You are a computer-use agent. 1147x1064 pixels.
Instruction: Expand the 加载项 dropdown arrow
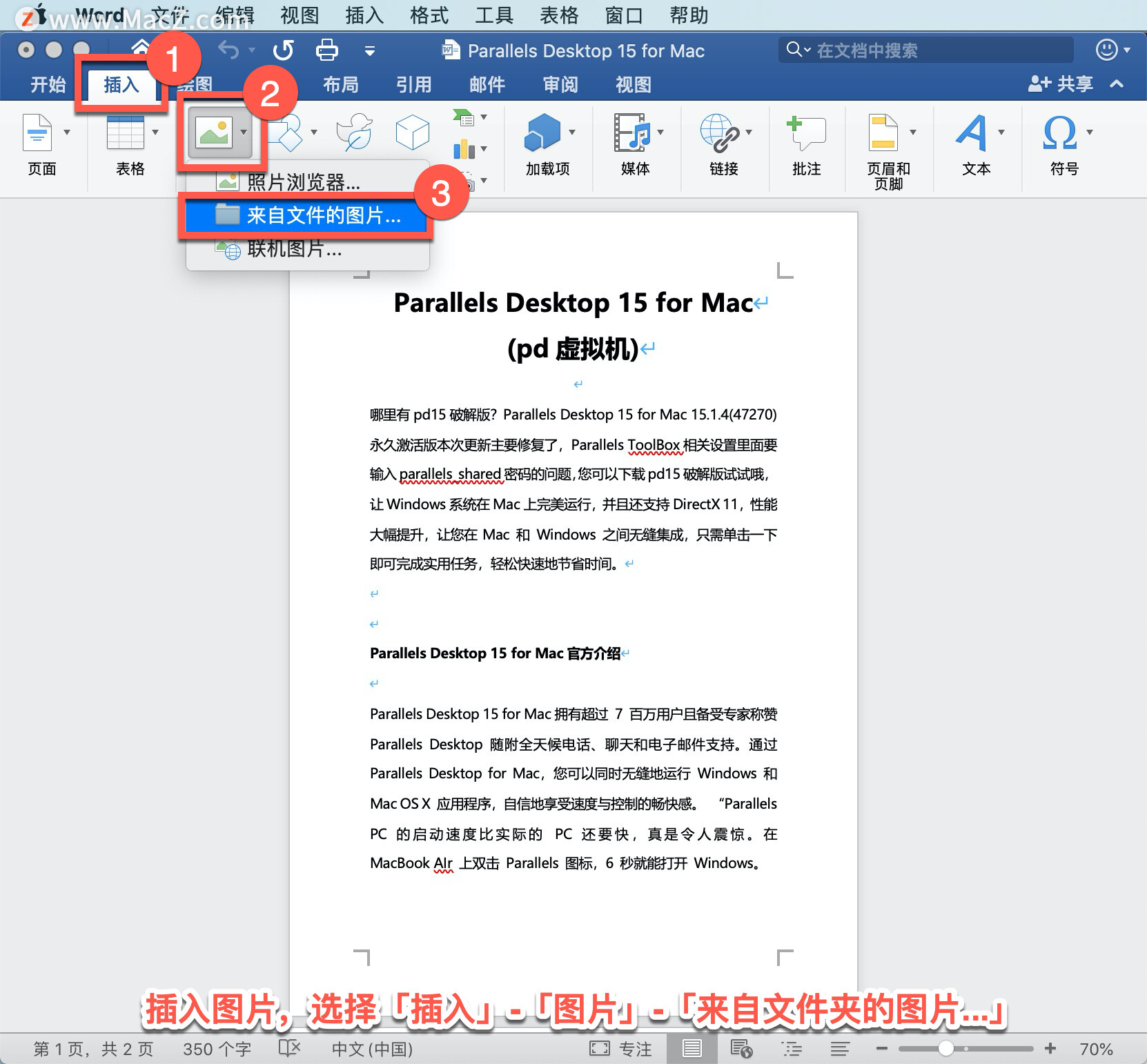[572, 132]
